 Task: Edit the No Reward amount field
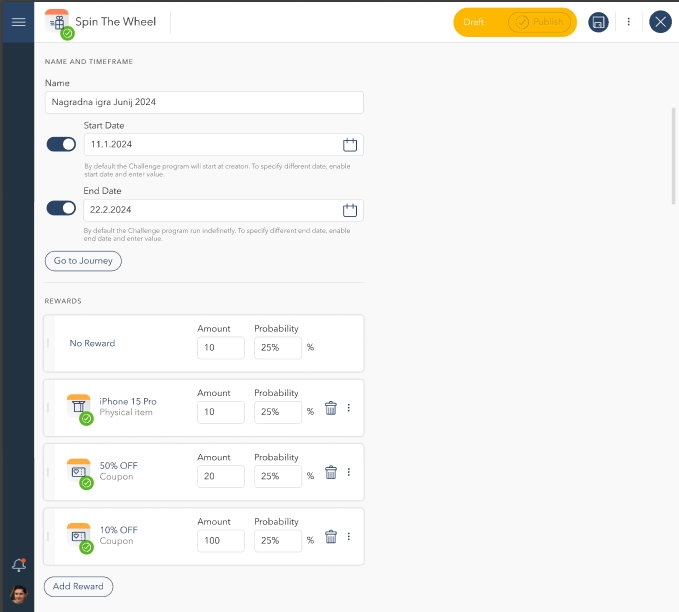click(x=221, y=348)
